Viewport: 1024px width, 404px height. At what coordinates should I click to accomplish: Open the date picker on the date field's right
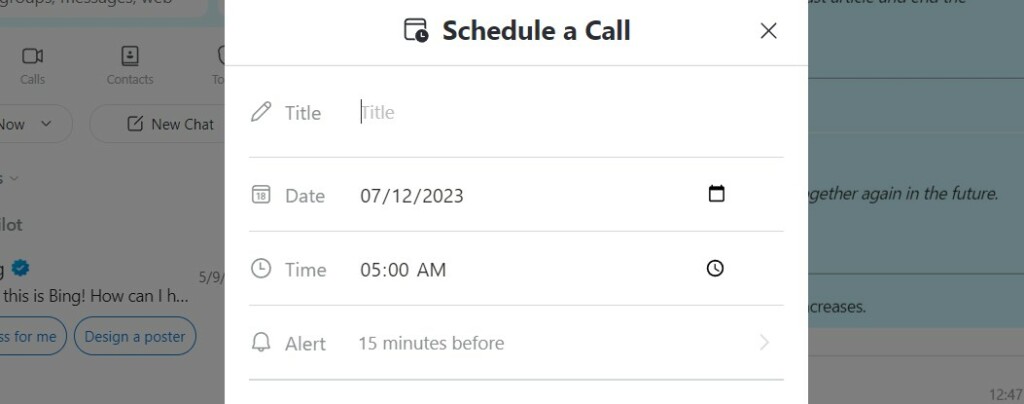tap(716, 194)
